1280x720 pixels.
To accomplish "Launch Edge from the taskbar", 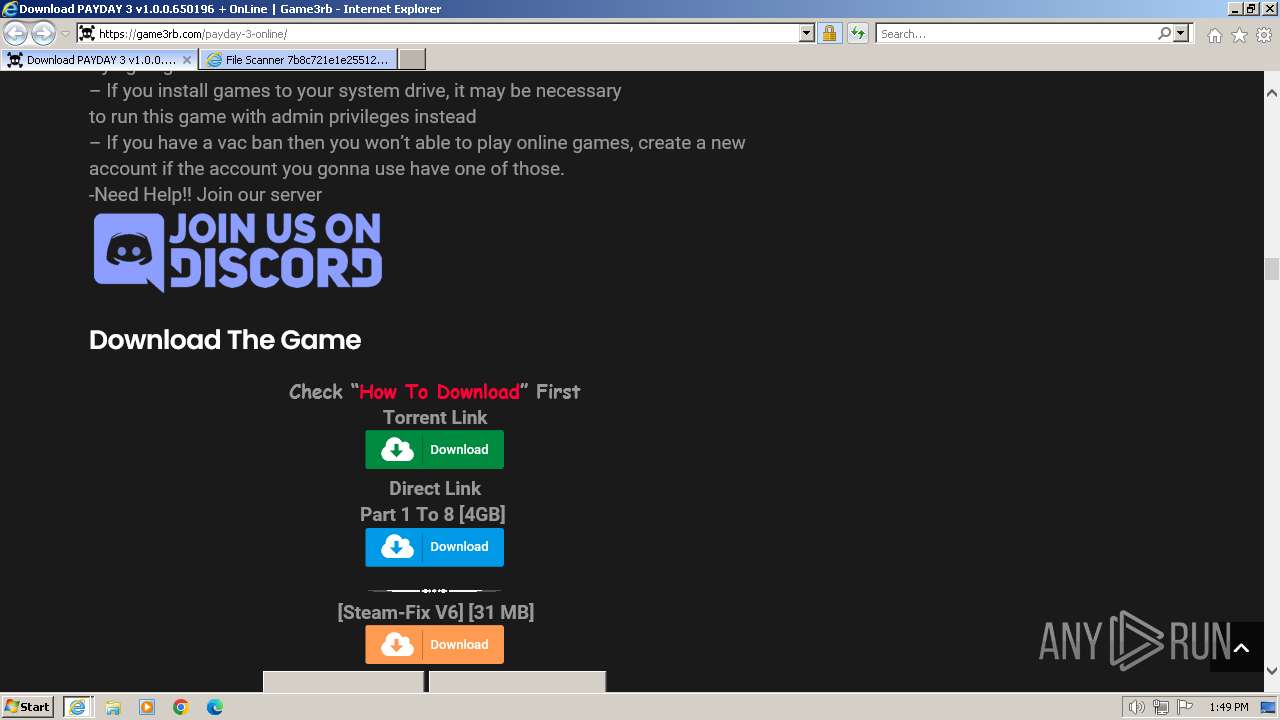I will [x=215, y=707].
